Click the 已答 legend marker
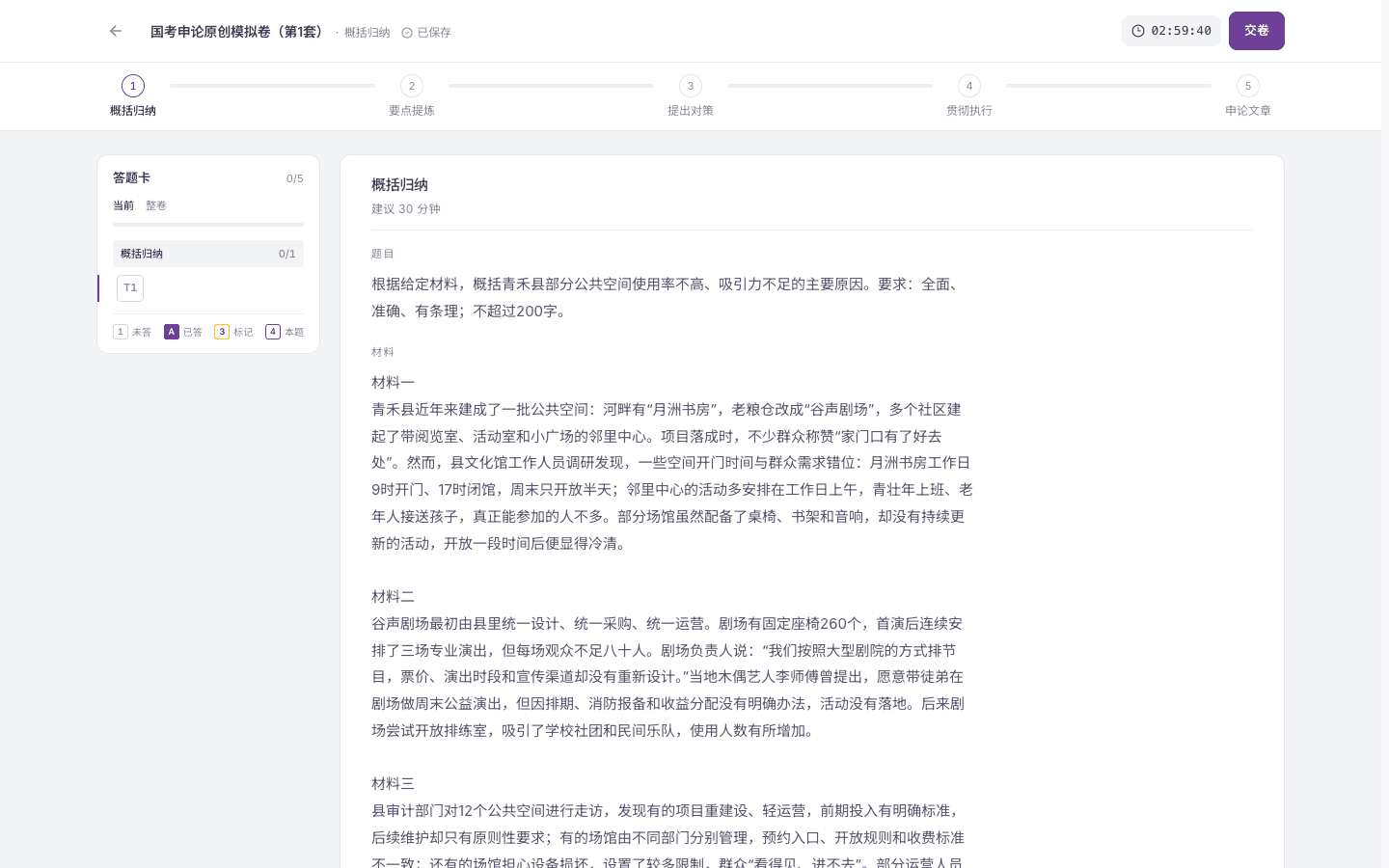Image resolution: width=1389 pixels, height=868 pixels. click(172, 332)
